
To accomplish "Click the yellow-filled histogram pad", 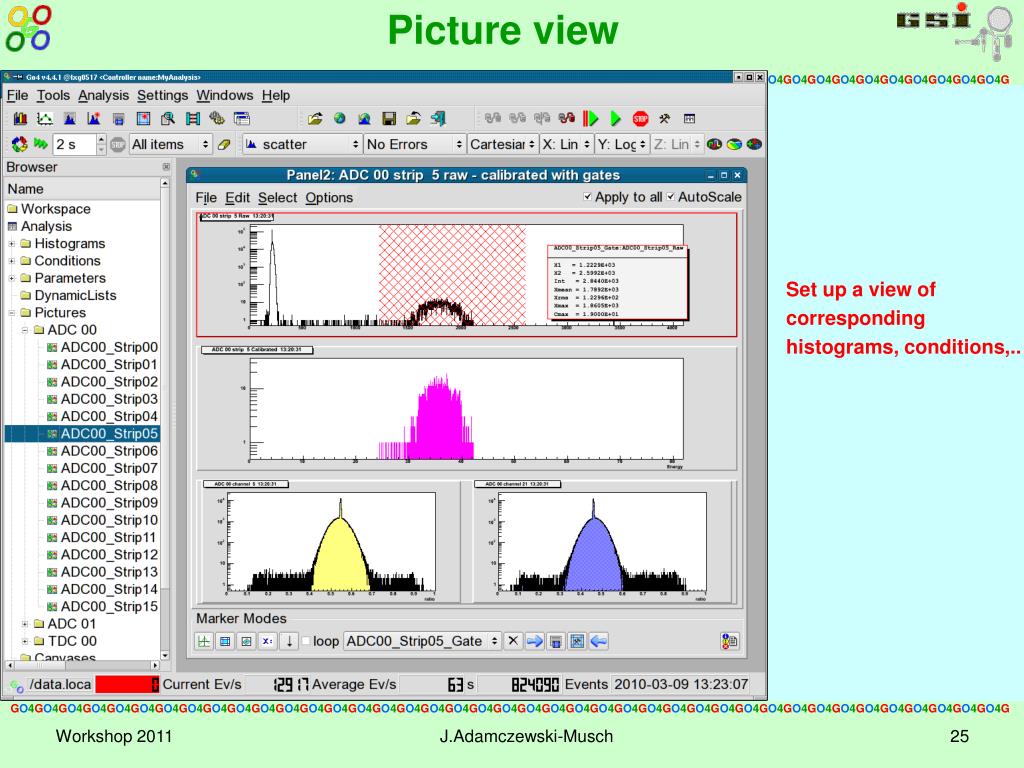I will pyautogui.click(x=328, y=541).
